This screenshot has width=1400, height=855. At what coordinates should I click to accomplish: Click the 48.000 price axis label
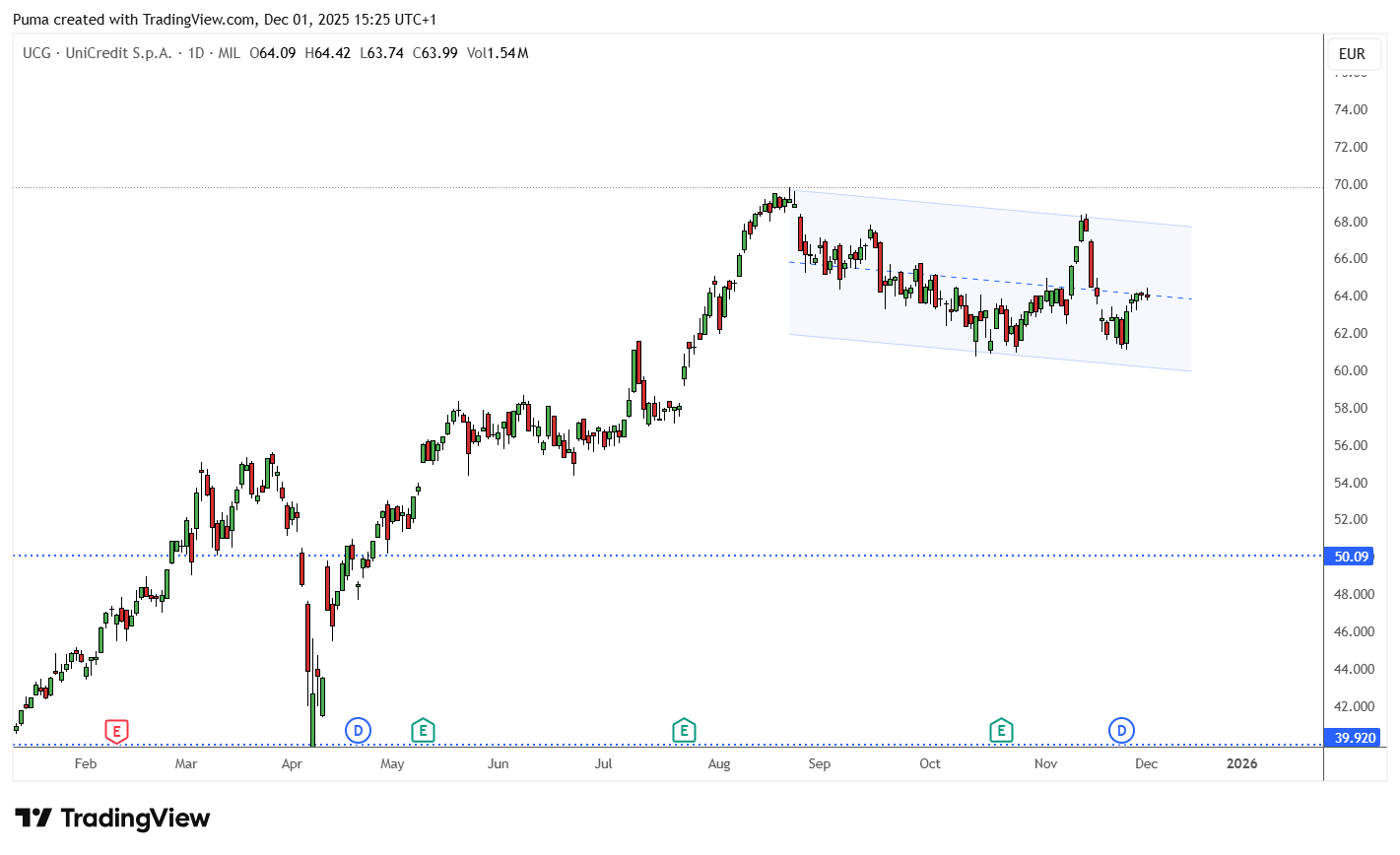click(x=1355, y=594)
